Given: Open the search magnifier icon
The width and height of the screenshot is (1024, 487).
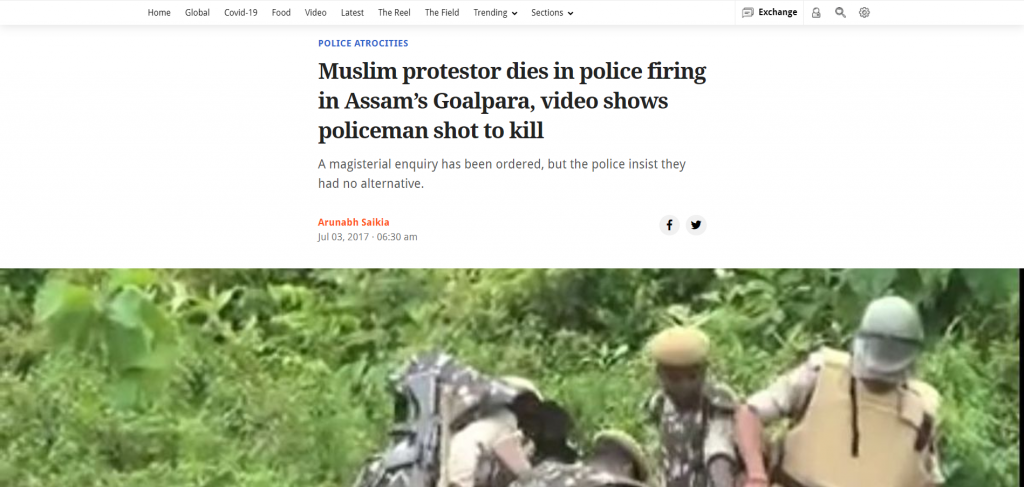Looking at the screenshot, I should click(x=840, y=12).
